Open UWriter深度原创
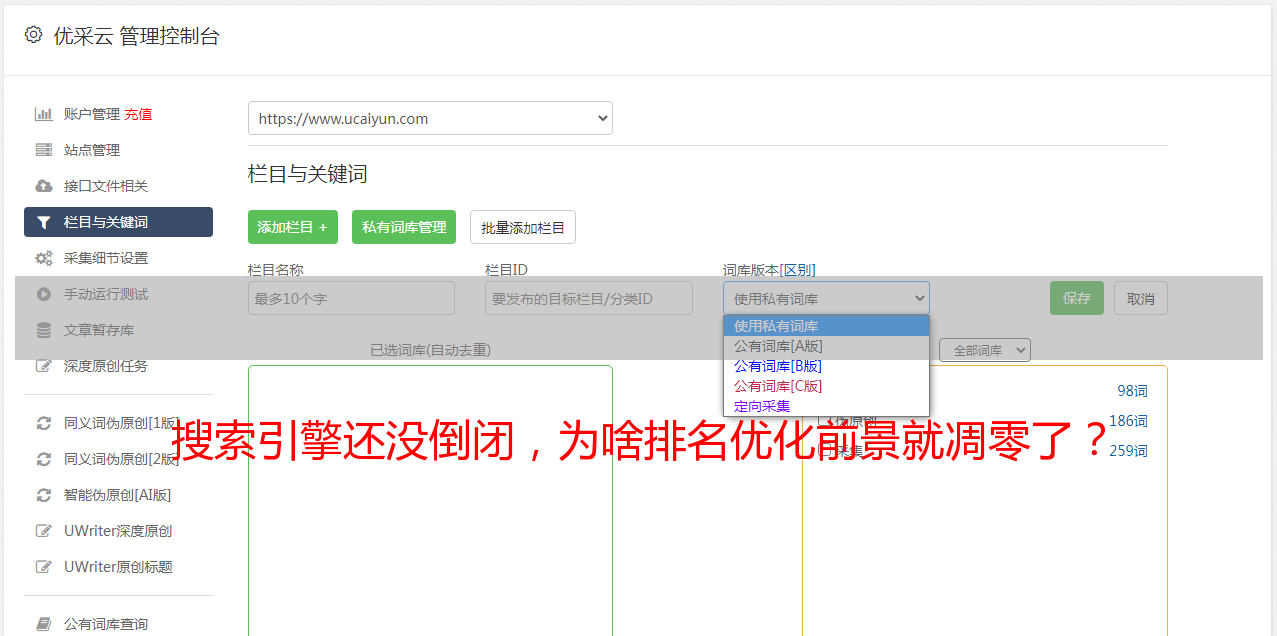Viewport: 1277px width, 636px height. (118, 531)
